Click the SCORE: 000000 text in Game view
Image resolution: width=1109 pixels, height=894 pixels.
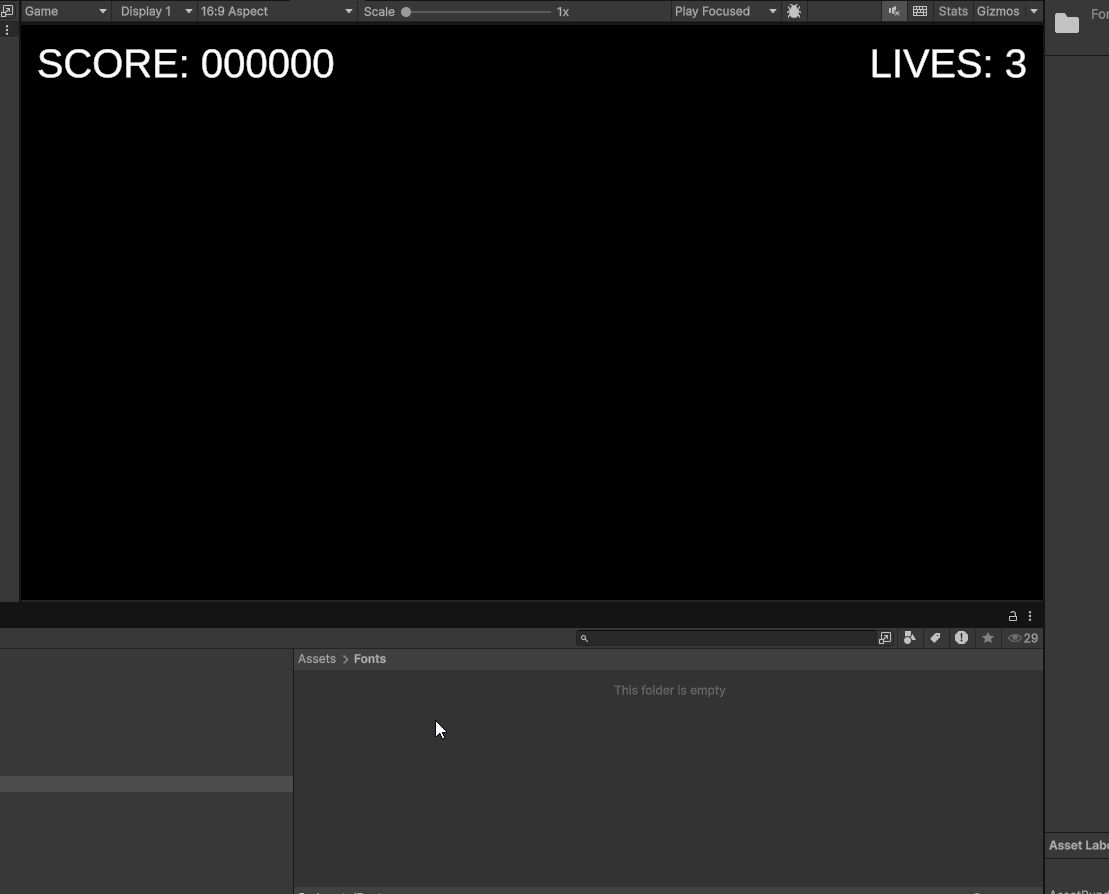point(185,64)
